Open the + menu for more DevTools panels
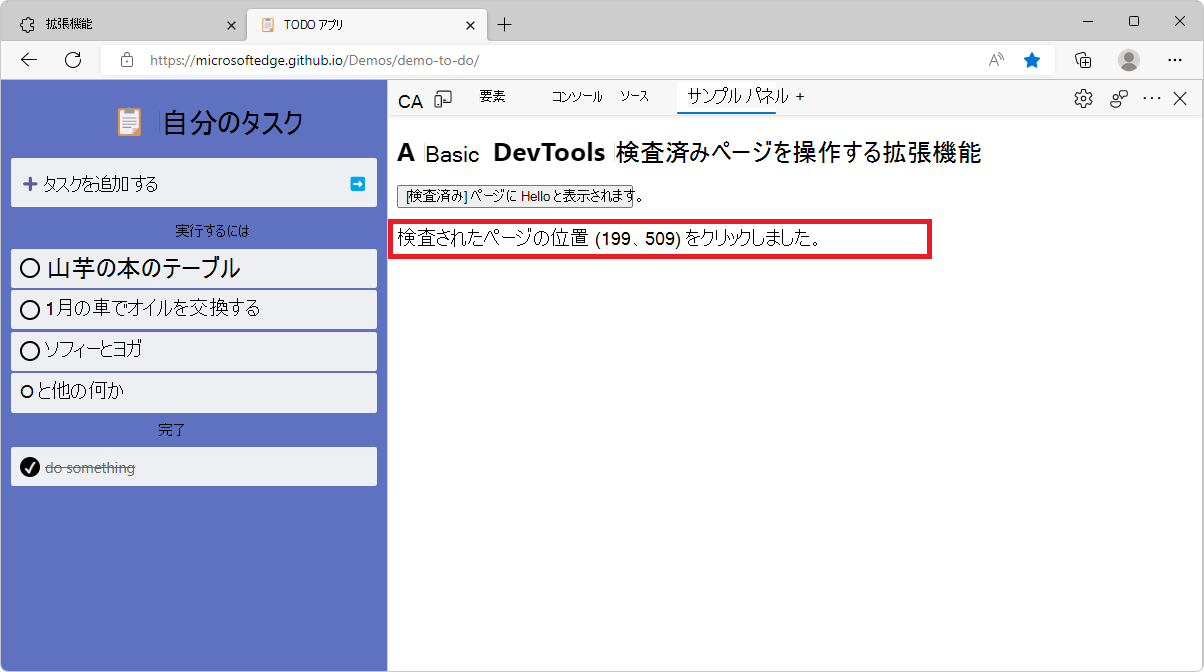Screen dimensions: 1204x672 801,97
